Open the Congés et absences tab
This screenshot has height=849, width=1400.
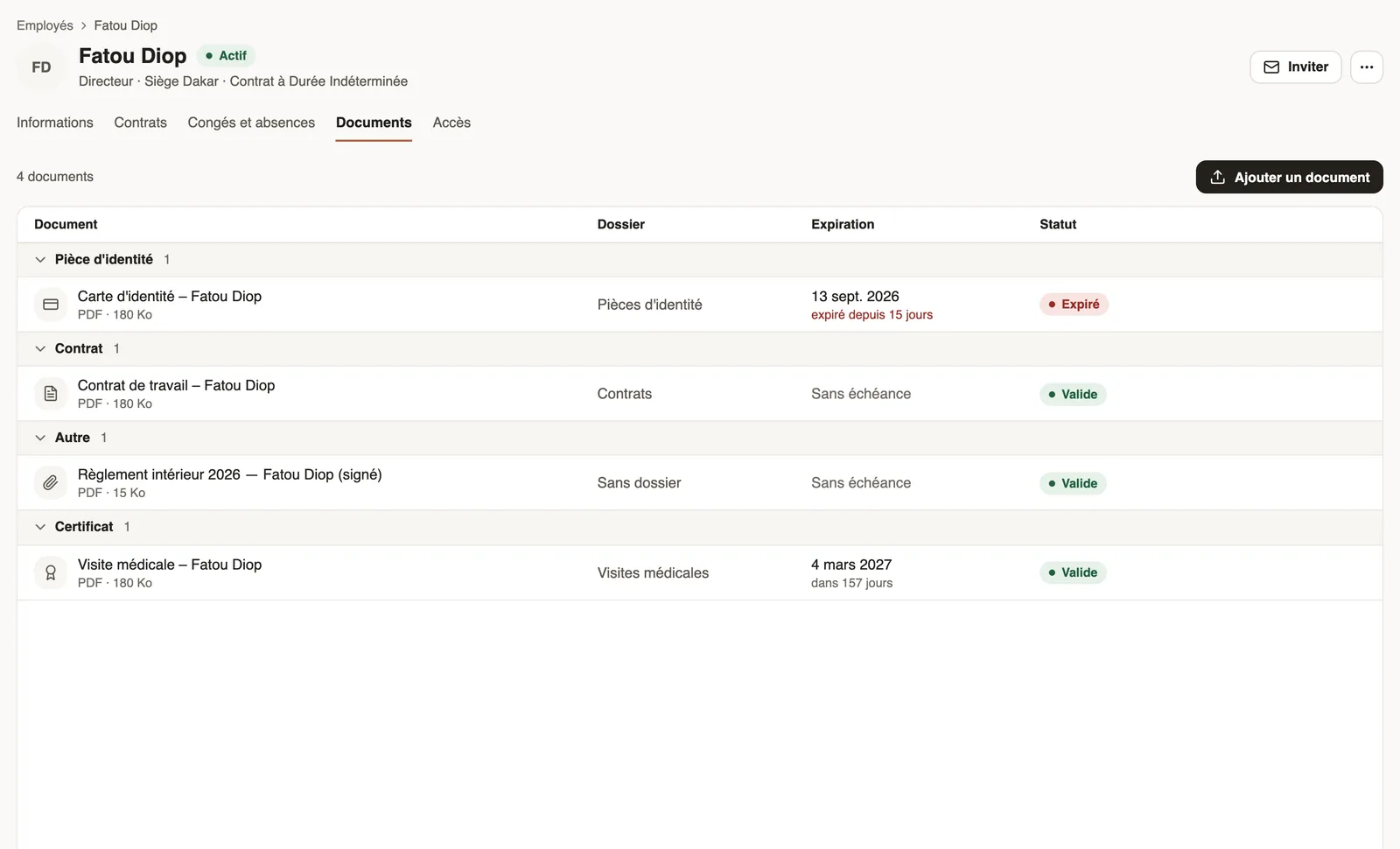pyautogui.click(x=251, y=123)
